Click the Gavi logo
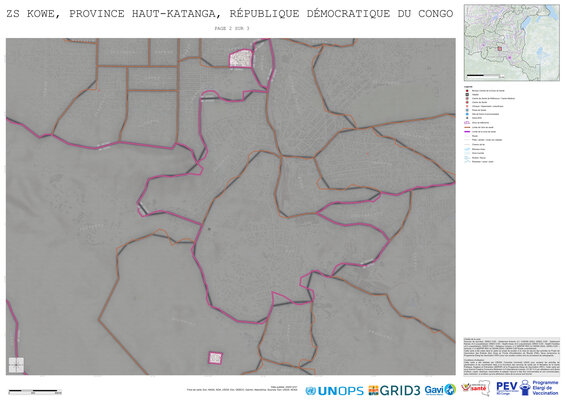The height and width of the screenshot is (400, 566). (x=440, y=390)
